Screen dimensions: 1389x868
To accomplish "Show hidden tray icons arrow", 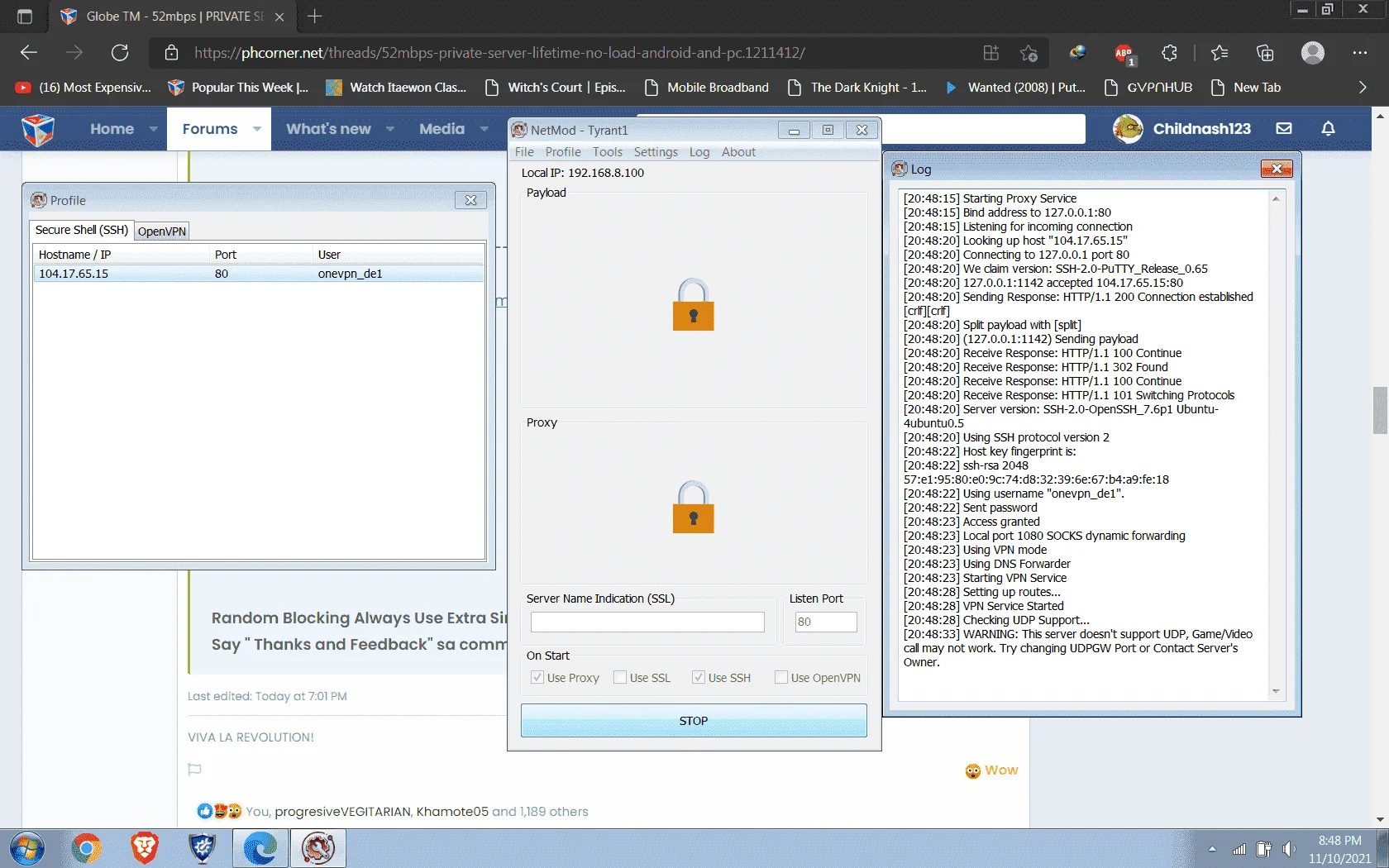I will pyautogui.click(x=1212, y=849).
